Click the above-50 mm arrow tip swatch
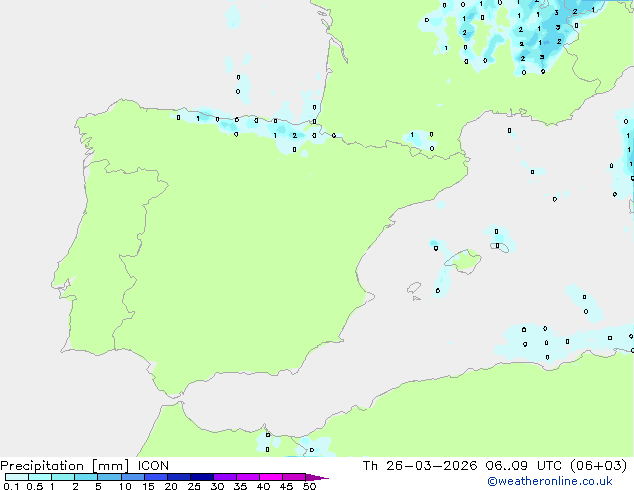This screenshot has width=634, height=490. click(317, 477)
